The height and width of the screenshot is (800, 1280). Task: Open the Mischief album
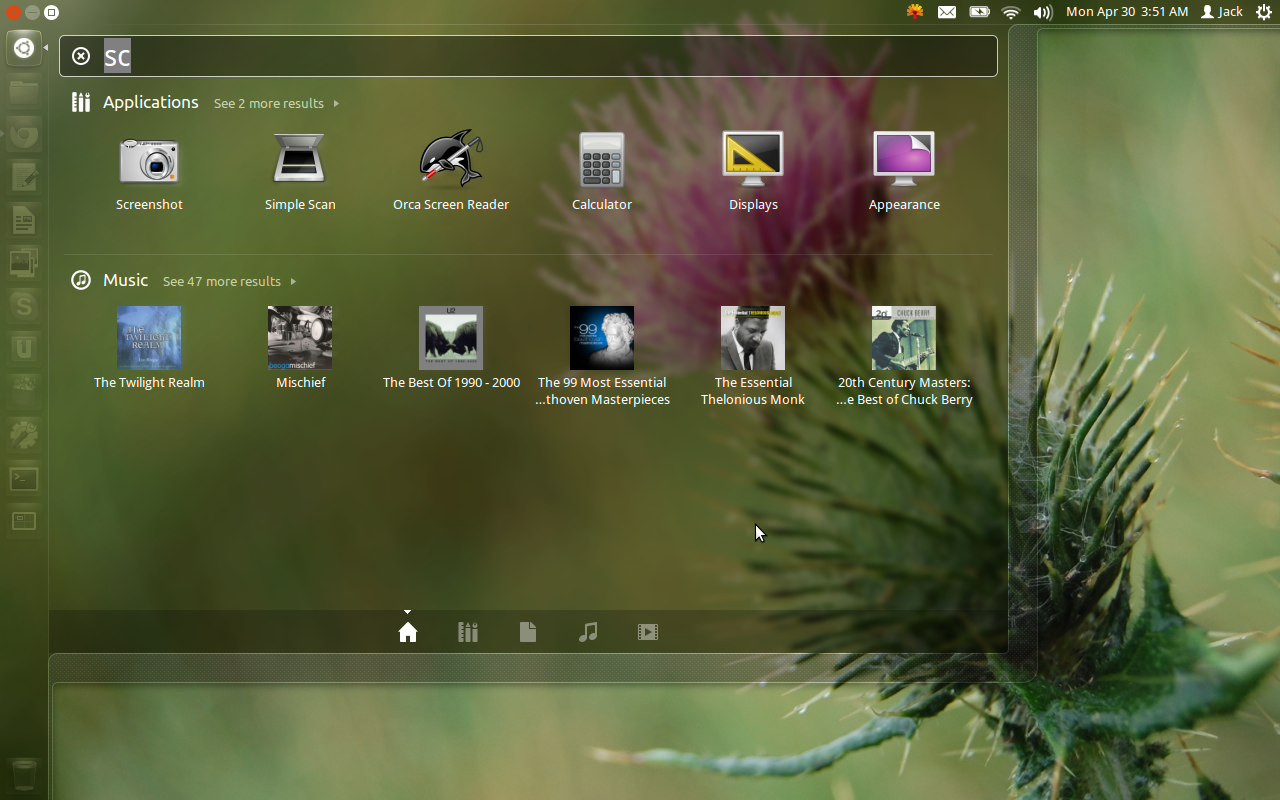point(300,348)
